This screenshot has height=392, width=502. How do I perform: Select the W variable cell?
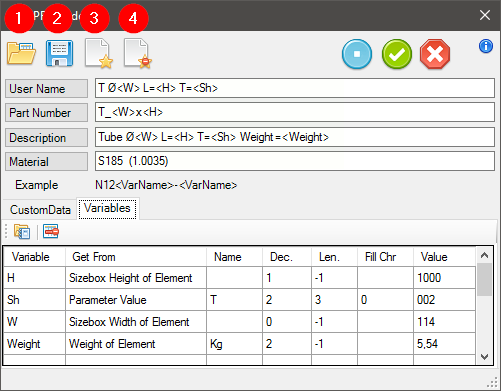[x=35, y=322]
